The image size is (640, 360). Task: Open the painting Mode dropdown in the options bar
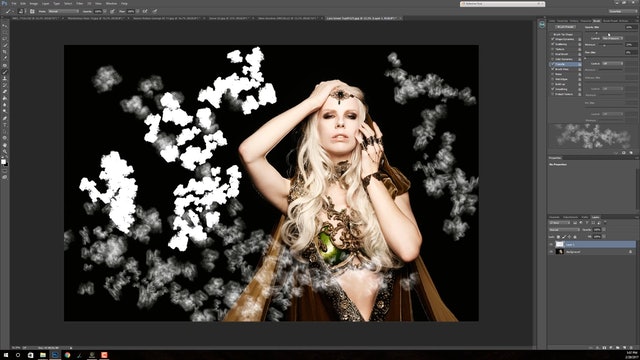pyautogui.click(x=63, y=11)
